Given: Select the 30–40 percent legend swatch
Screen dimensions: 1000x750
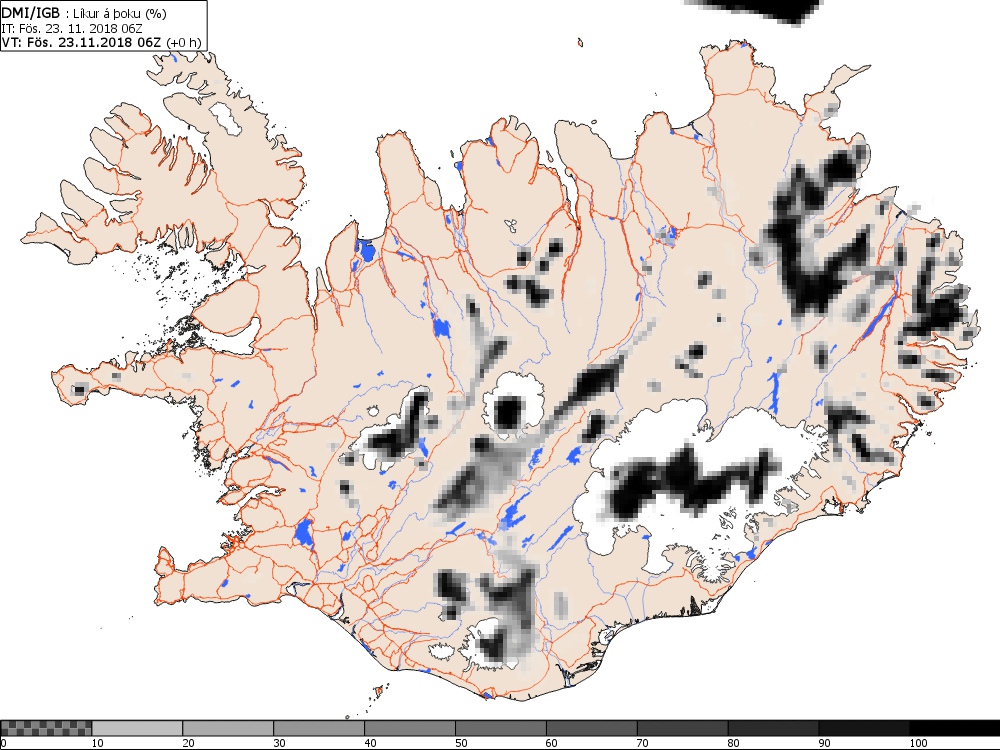Looking at the screenshot, I should pyautogui.click(x=319, y=728).
